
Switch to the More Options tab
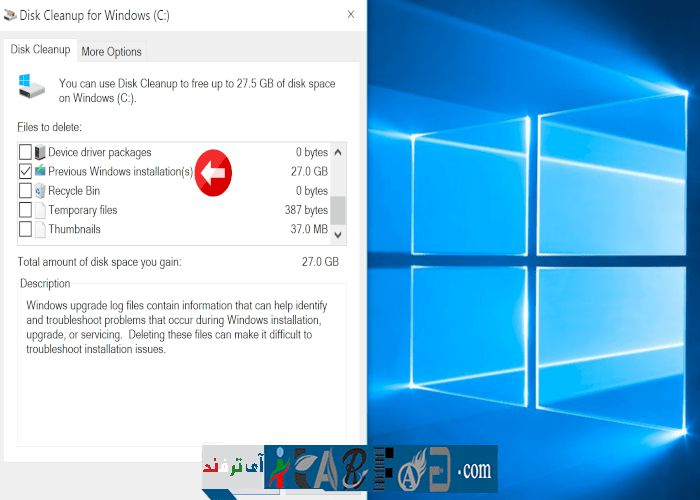[111, 51]
